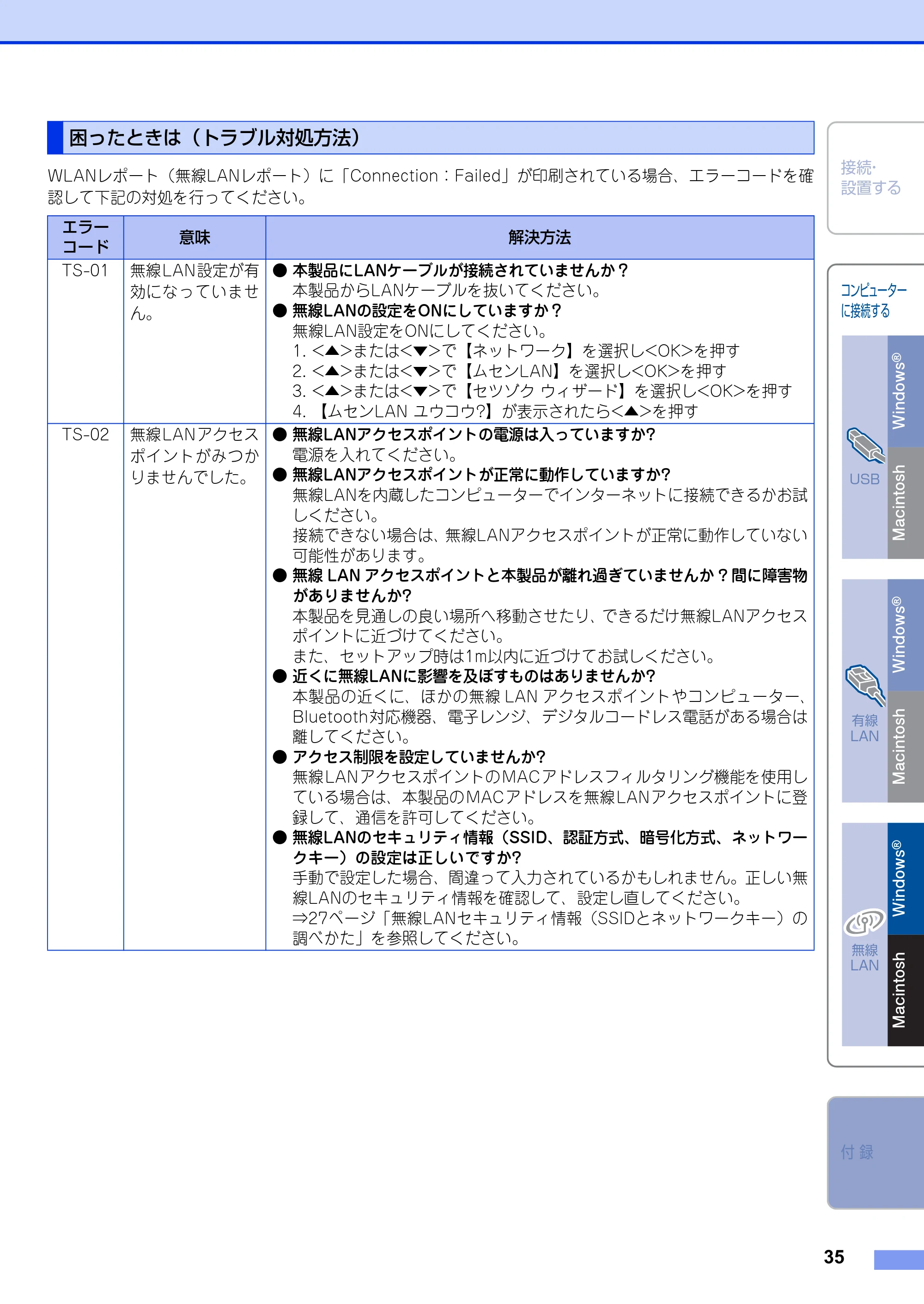Click the 解決方法 column header
Screen dimensions: 924x1304
(540, 237)
